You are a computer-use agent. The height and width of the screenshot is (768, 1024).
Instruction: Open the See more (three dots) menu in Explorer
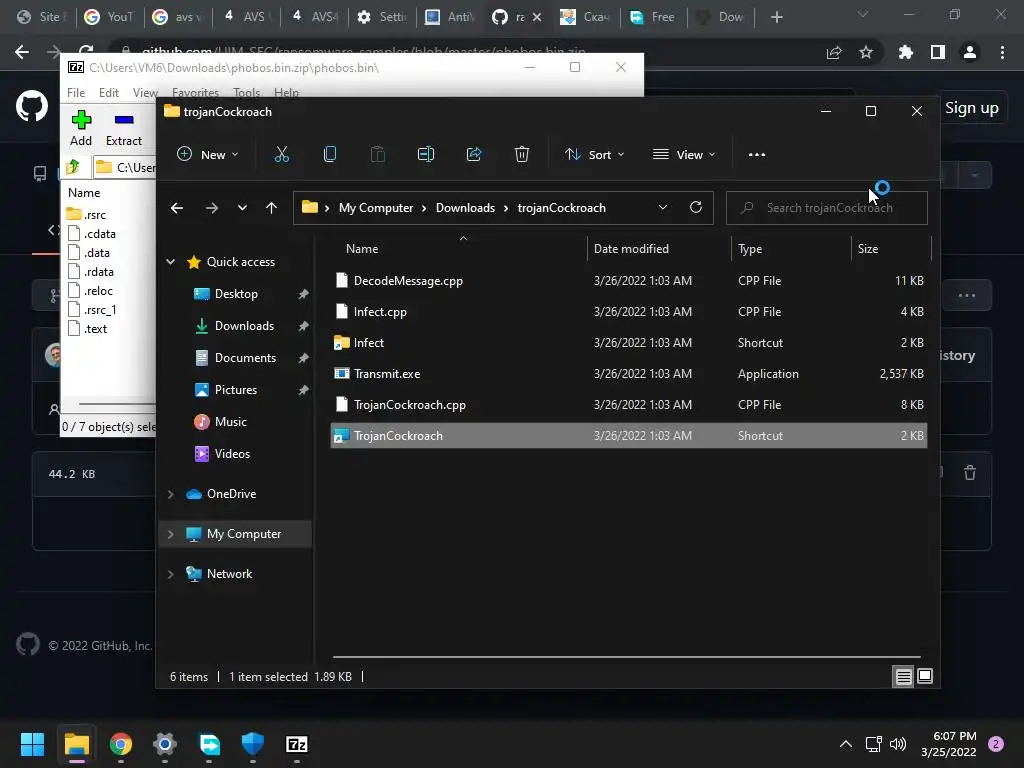[757, 155]
